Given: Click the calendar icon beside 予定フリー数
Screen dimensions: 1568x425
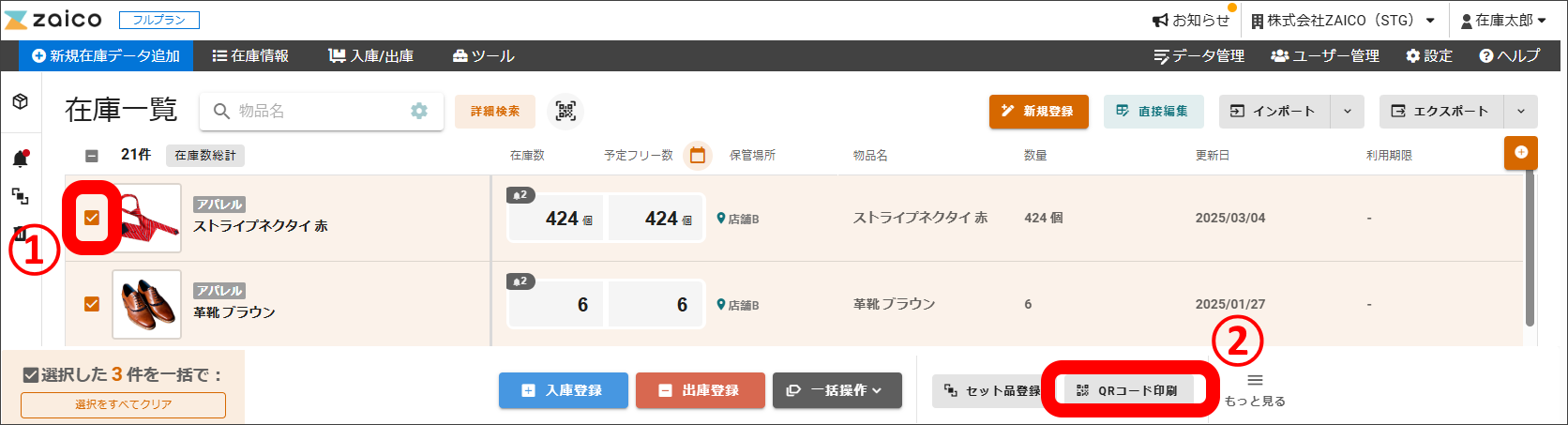Looking at the screenshot, I should [697, 156].
